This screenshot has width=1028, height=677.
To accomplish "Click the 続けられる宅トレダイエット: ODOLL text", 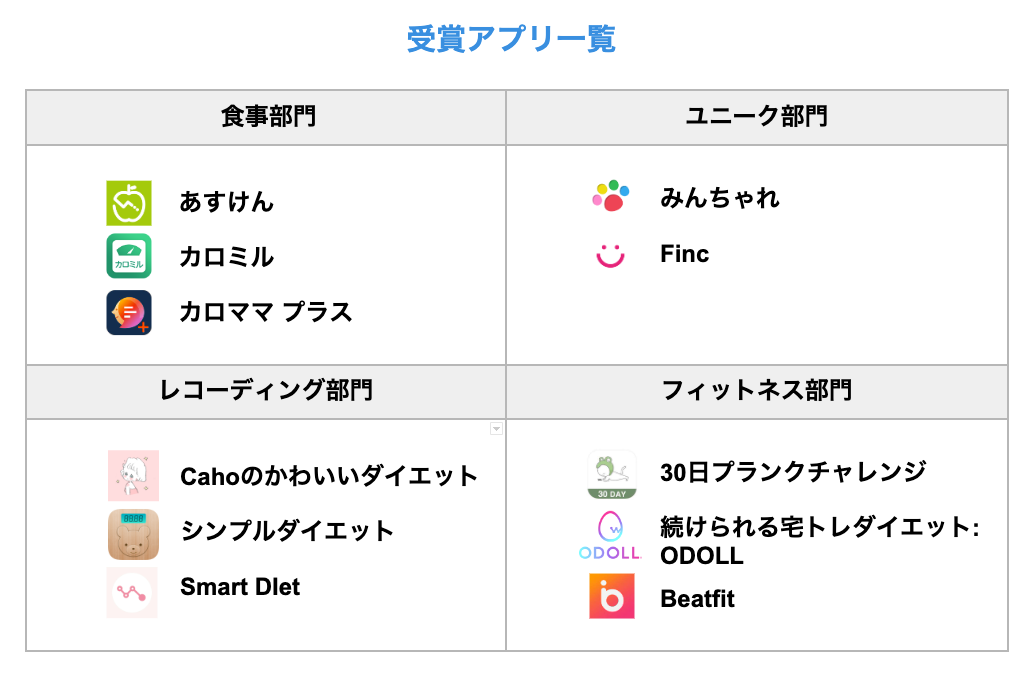I will click(818, 540).
